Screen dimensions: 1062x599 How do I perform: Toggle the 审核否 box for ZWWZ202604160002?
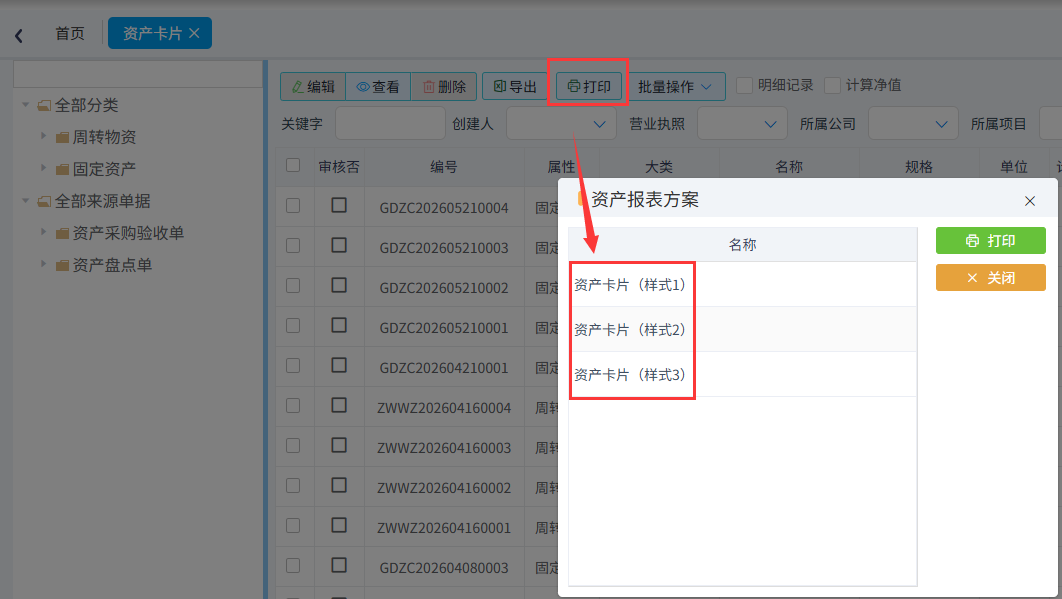pyautogui.click(x=339, y=485)
